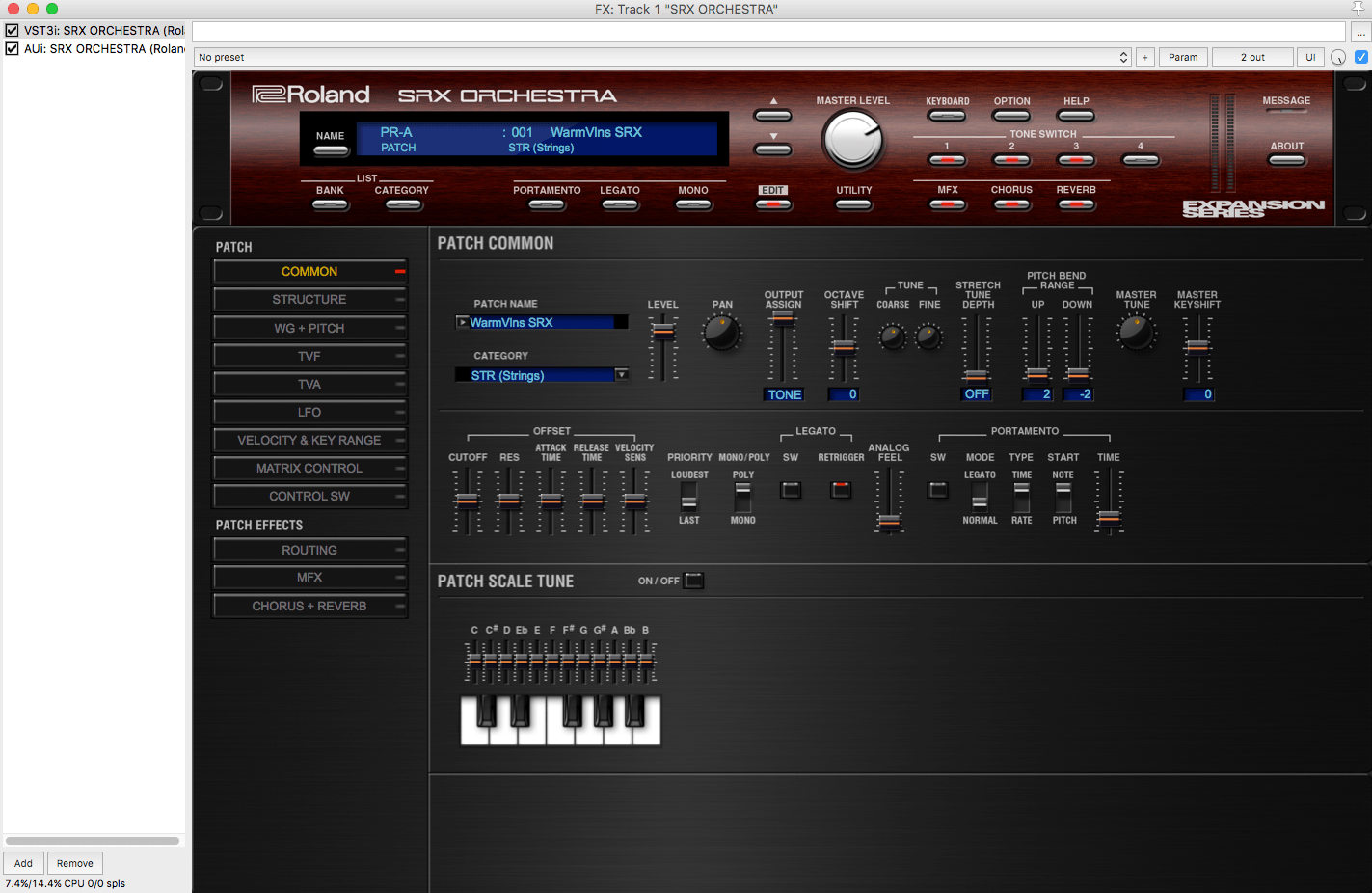
Task: Click the Param button
Action: click(1183, 57)
